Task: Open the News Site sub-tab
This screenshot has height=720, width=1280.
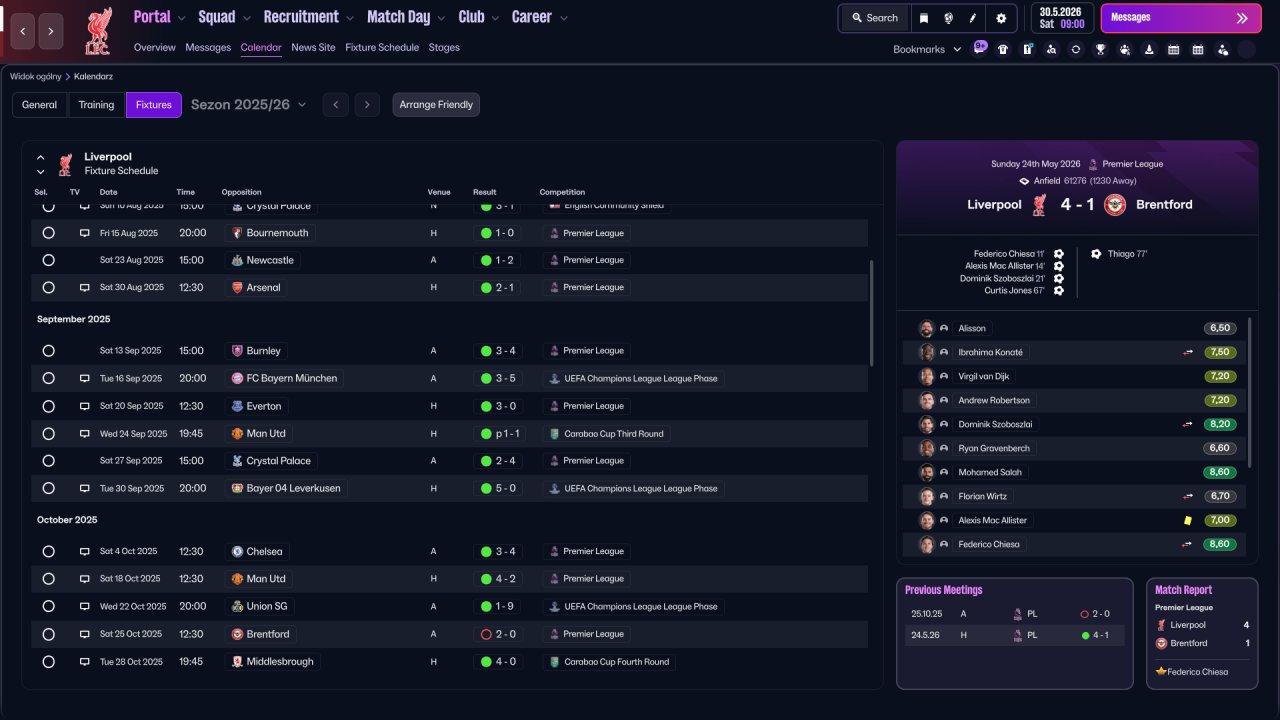Action: click(313, 47)
